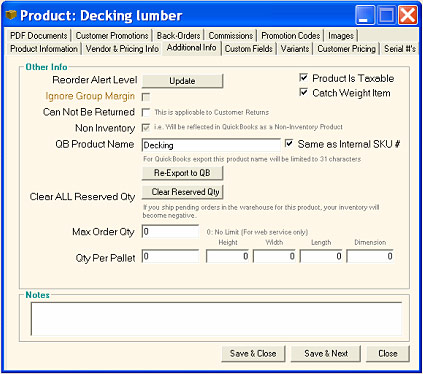Uncheck the Catch Weight Item checkbox
The width and height of the screenshot is (423, 374).
[303, 92]
